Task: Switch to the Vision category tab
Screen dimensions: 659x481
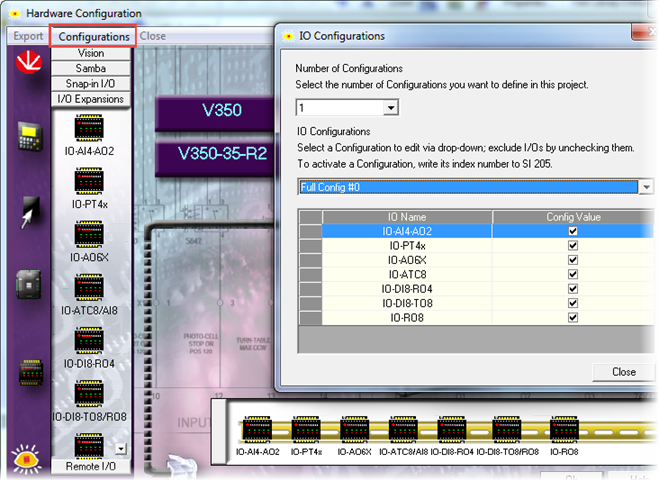Action: pyautogui.click(x=91, y=53)
